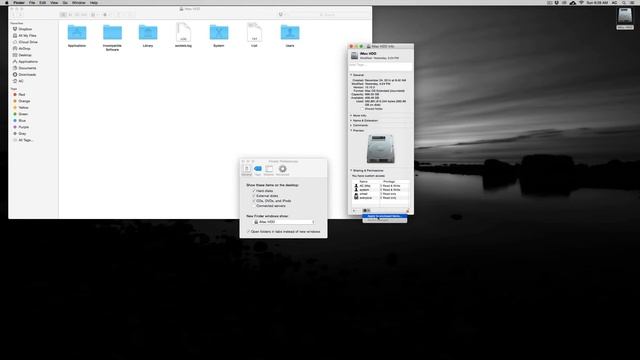Open the View menu
Image resolution: width=640 pixels, height=360 pixels.
point(54,2)
